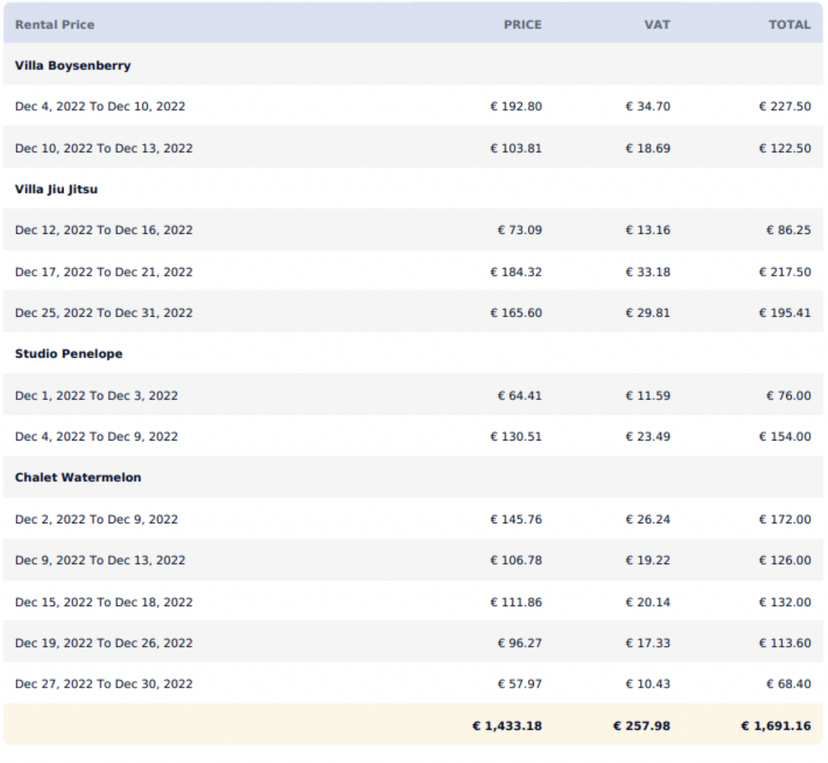Select the PRICE column header
This screenshot has height=763, width=828.
pyautogui.click(x=521, y=24)
